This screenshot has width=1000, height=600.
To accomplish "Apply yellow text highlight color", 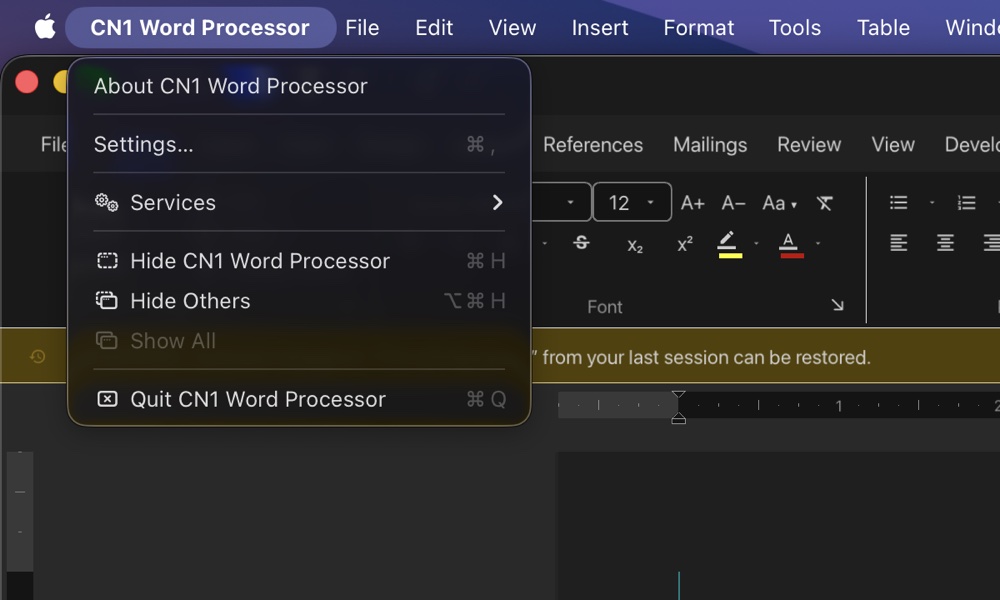I will [730, 244].
